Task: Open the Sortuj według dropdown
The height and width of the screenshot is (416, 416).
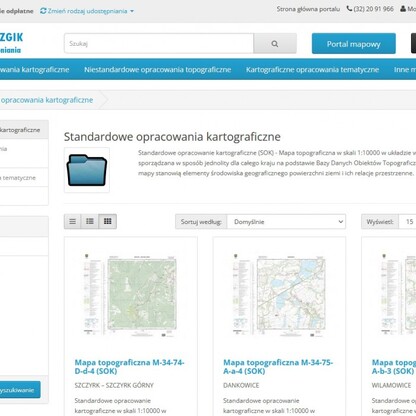Action: coord(286,222)
